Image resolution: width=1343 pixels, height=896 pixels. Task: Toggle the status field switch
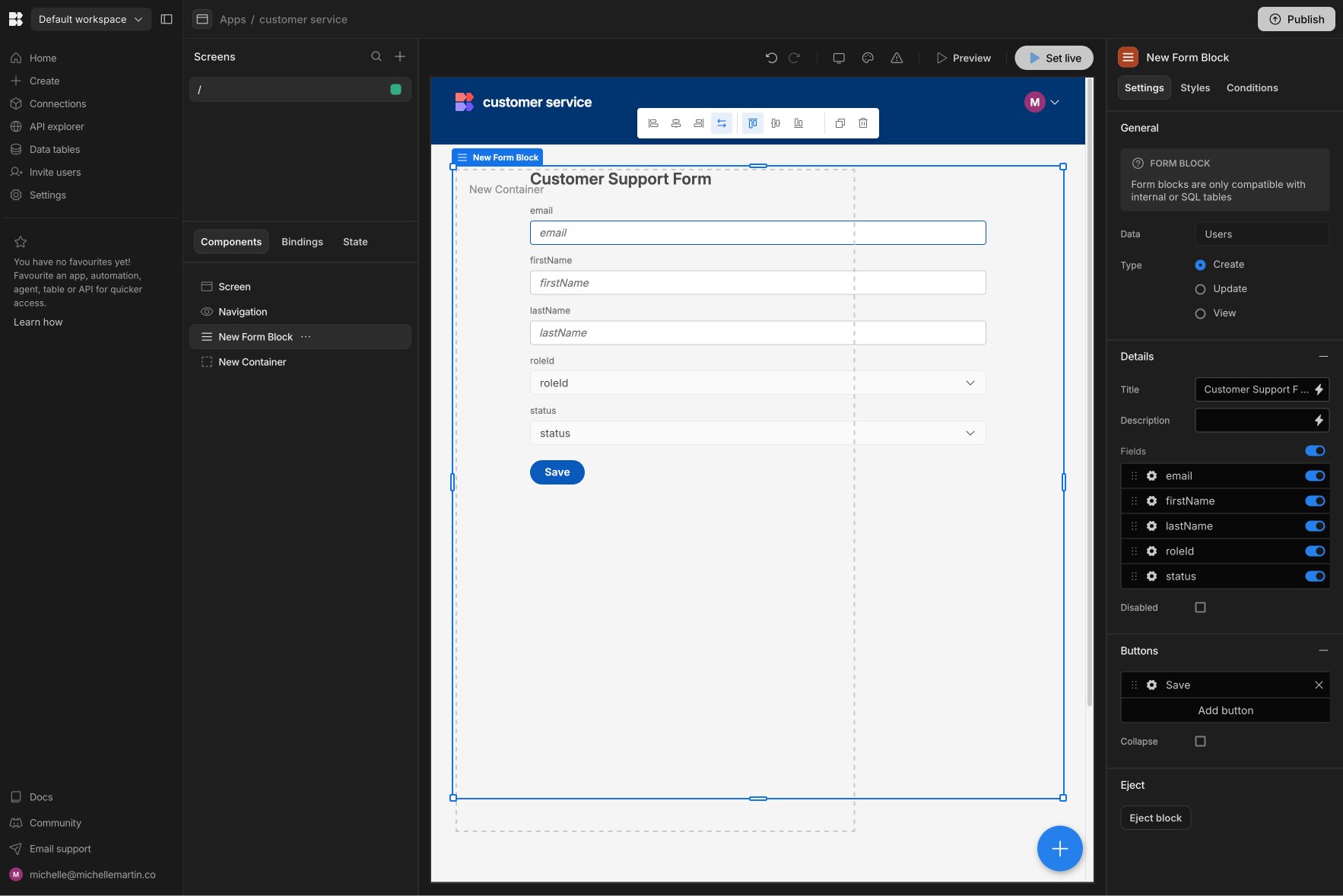(1315, 577)
